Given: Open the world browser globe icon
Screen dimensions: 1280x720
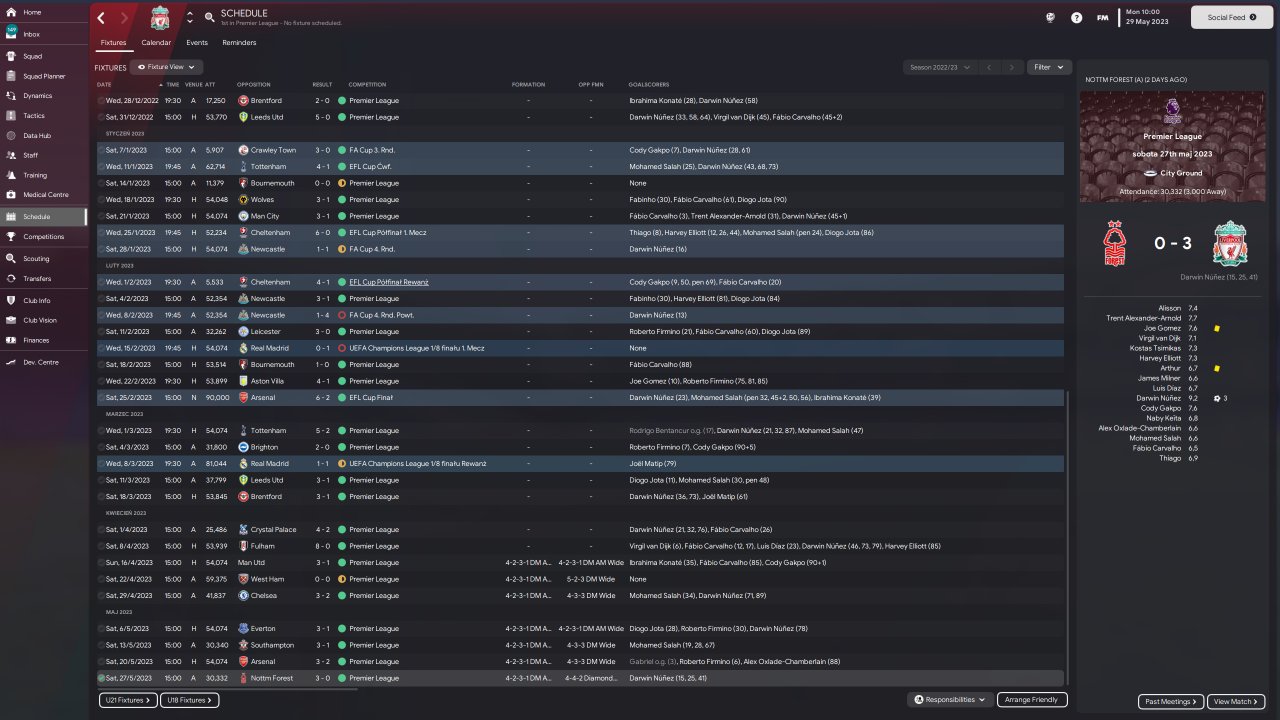Looking at the screenshot, I should coord(1051,17).
